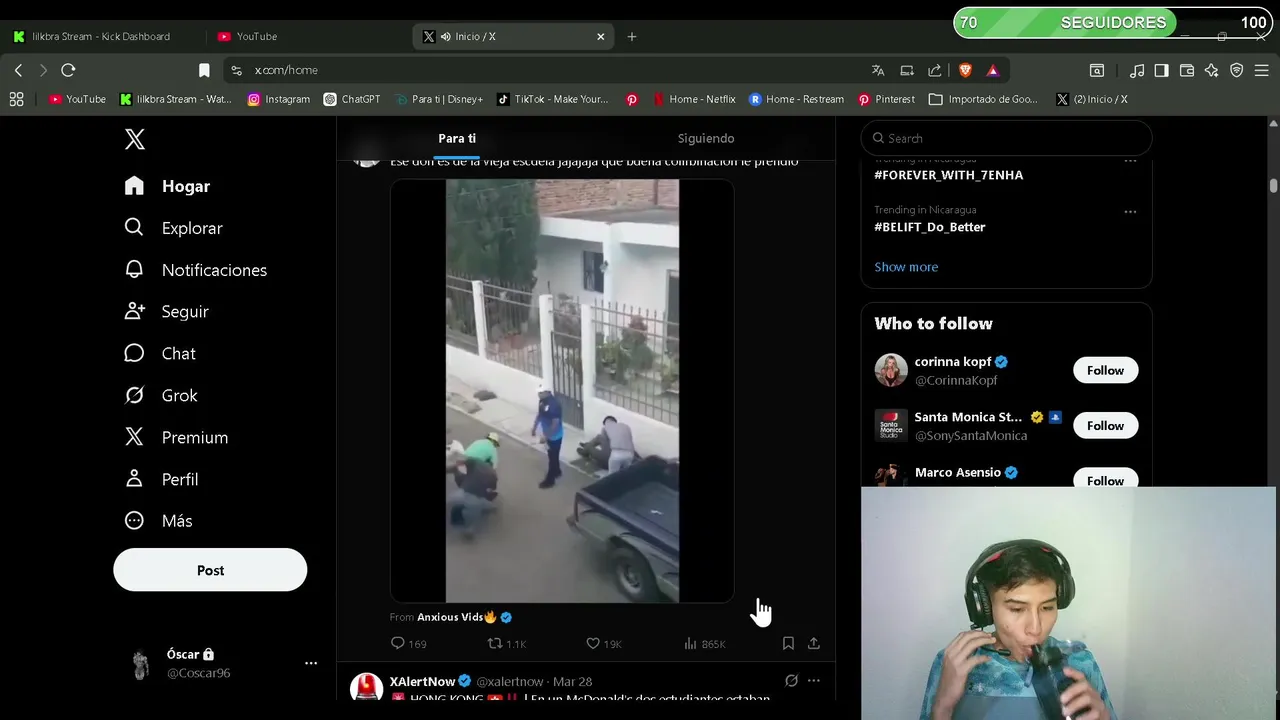This screenshot has height=720, width=1280.
Task: Follow Santa Monica Studio
Action: (1105, 425)
